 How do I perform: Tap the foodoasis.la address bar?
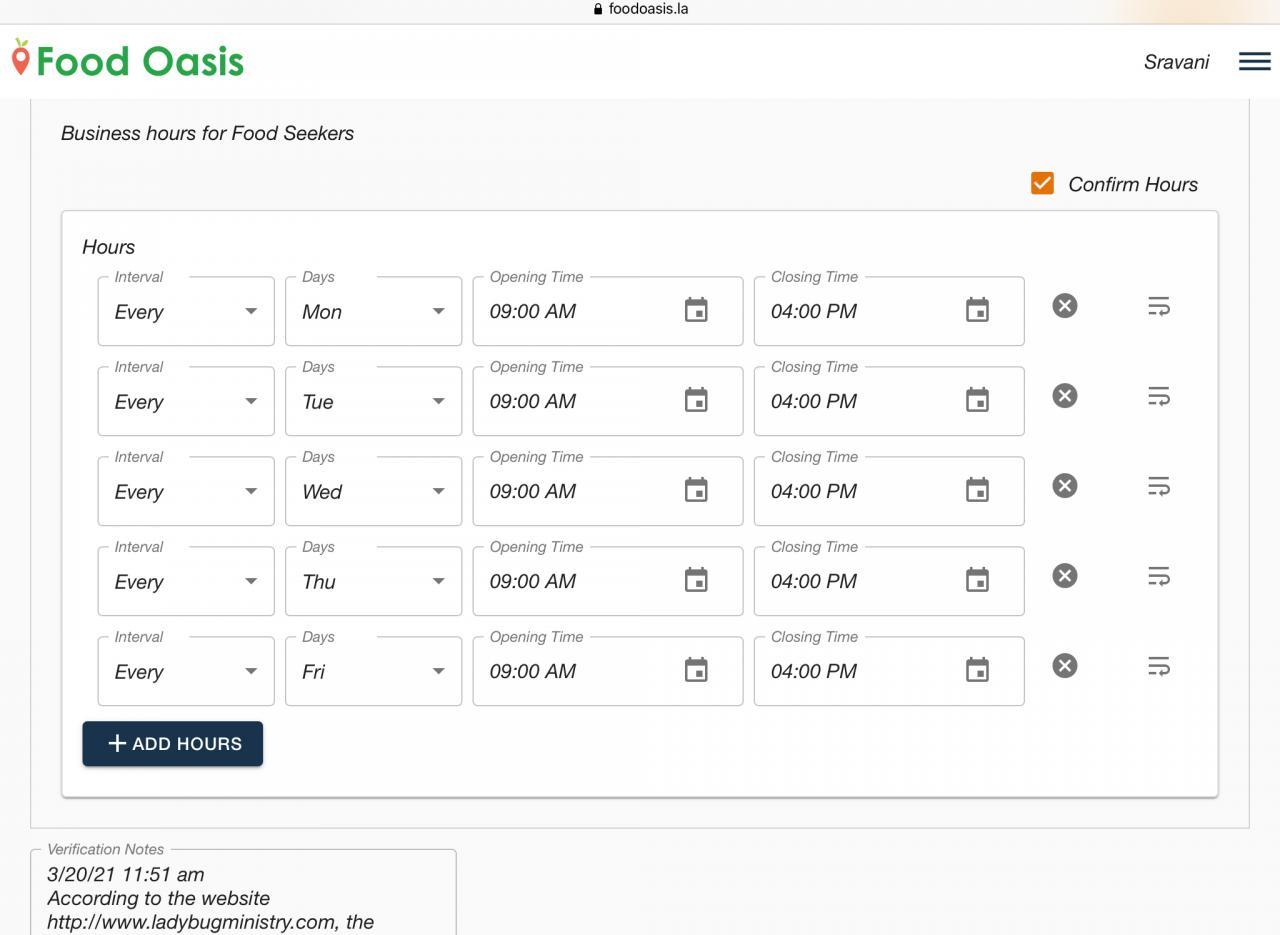640,9
